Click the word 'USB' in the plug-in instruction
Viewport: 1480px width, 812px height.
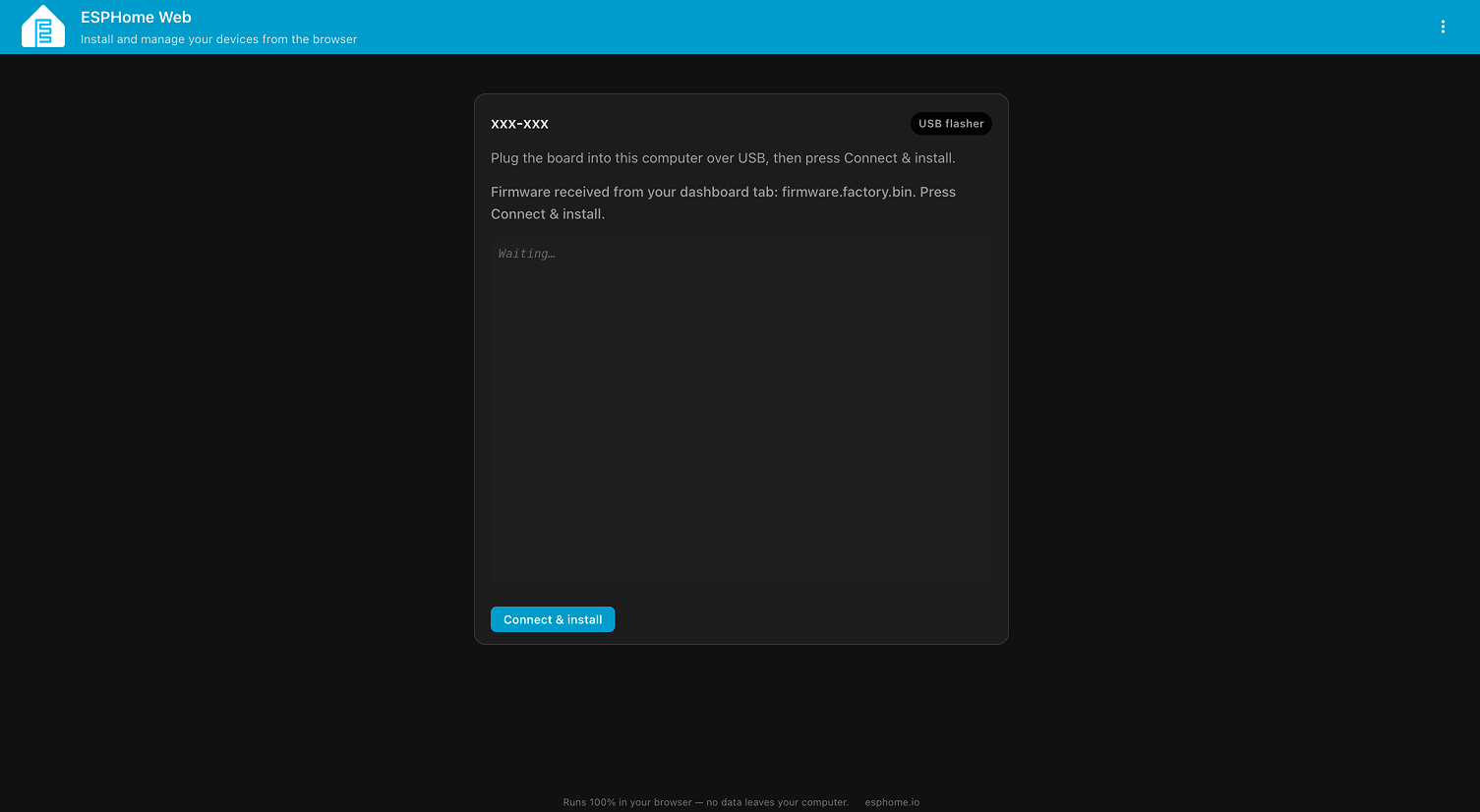coord(751,157)
